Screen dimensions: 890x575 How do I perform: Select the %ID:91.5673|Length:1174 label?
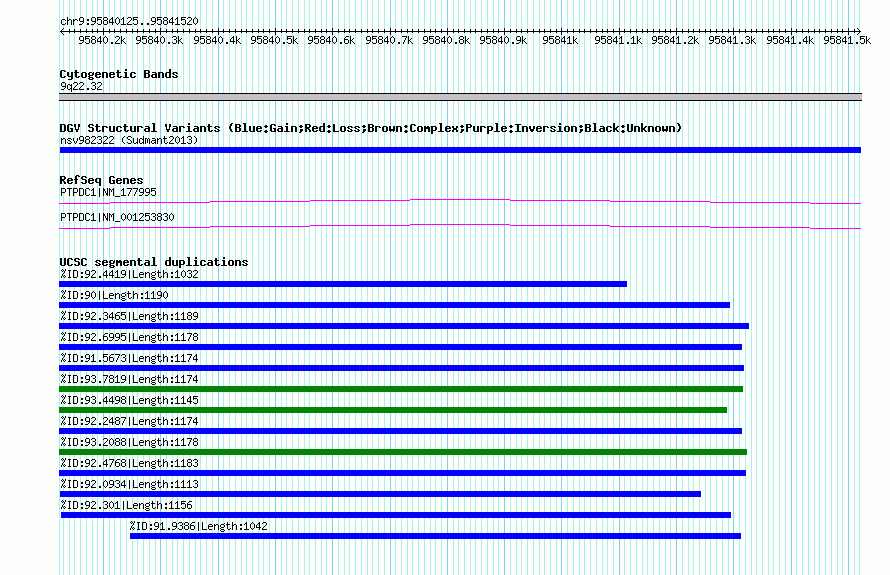click(x=129, y=358)
